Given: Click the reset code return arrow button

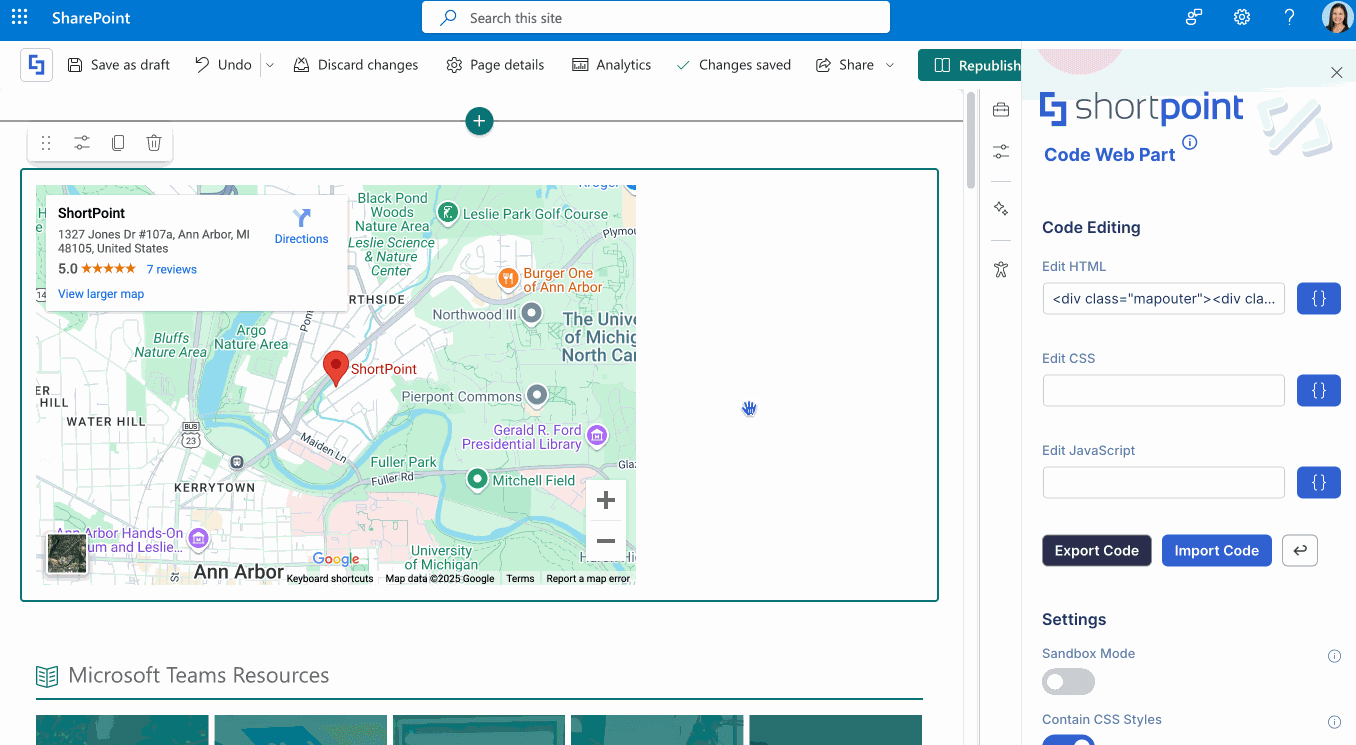Looking at the screenshot, I should tap(1300, 551).
